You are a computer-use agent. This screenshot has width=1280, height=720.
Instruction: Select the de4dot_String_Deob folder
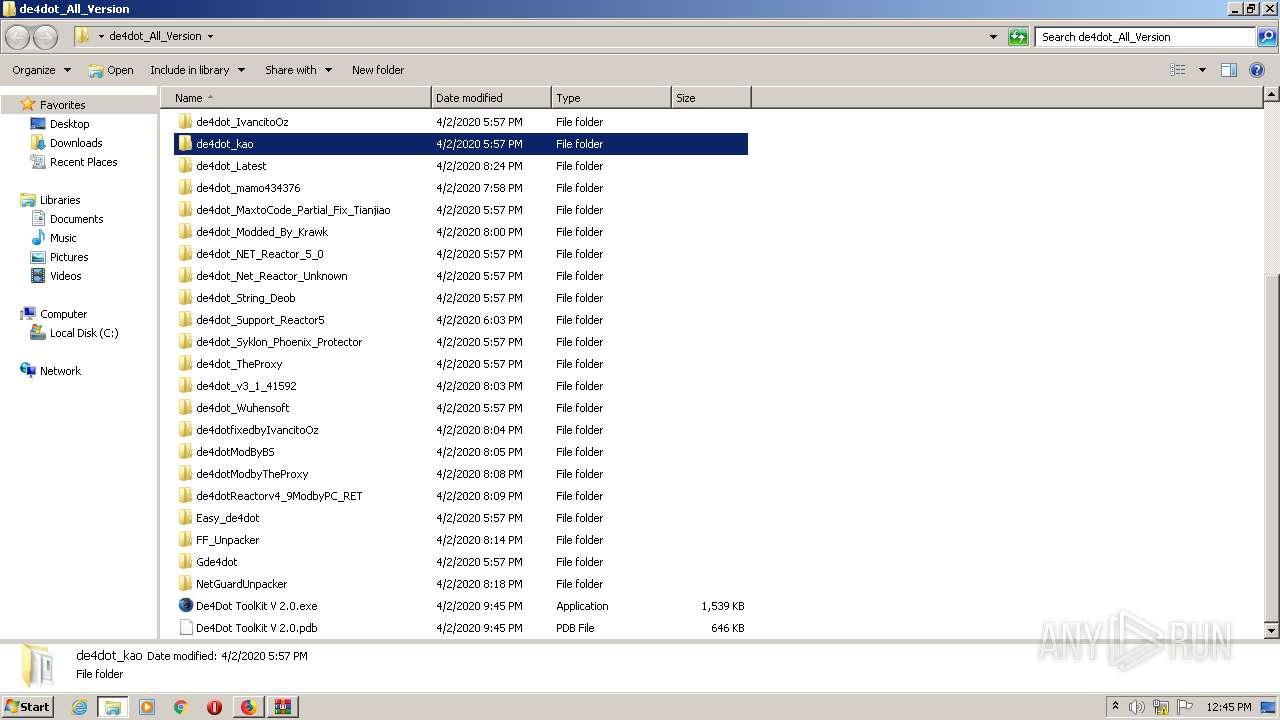(x=461, y=298)
